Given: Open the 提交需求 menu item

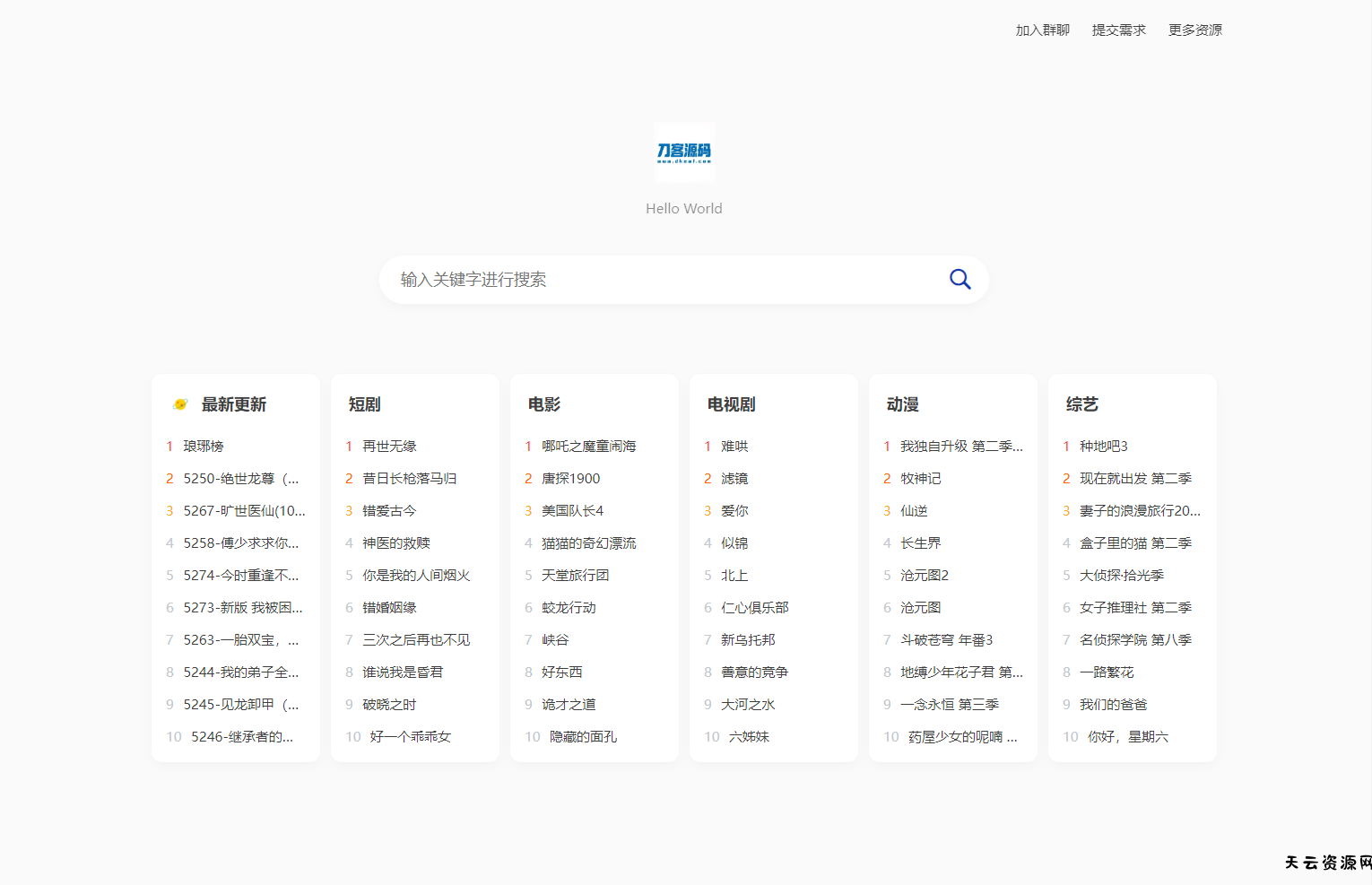Looking at the screenshot, I should (1118, 30).
